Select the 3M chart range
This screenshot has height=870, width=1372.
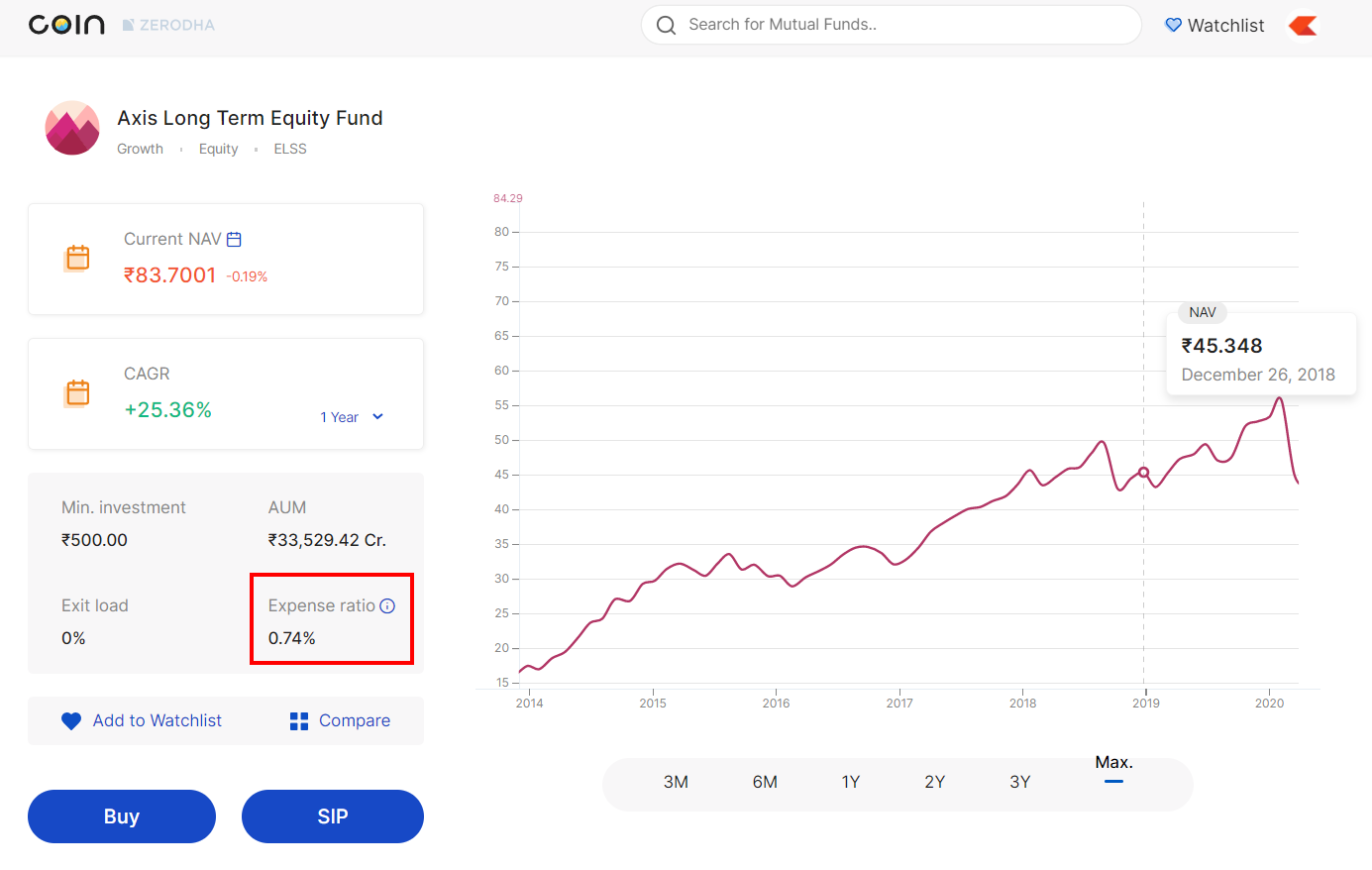click(676, 782)
